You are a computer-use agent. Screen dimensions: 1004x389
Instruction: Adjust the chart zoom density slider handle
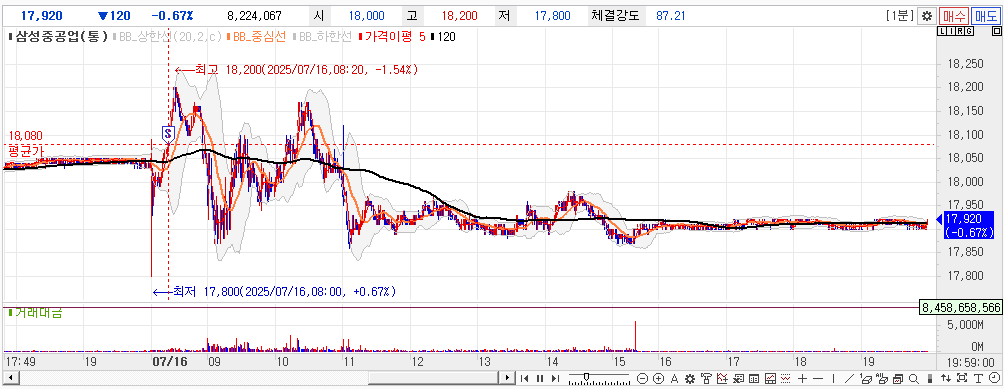587,377
